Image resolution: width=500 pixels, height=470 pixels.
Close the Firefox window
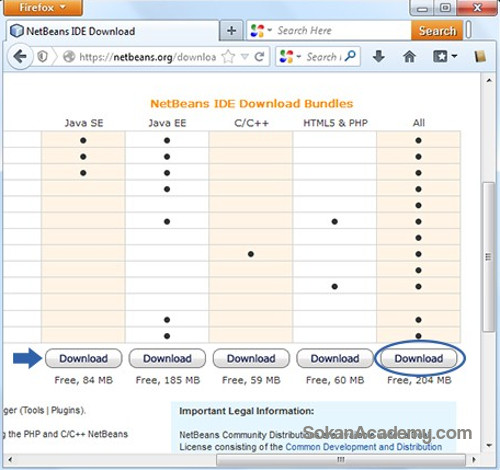[x=477, y=8]
